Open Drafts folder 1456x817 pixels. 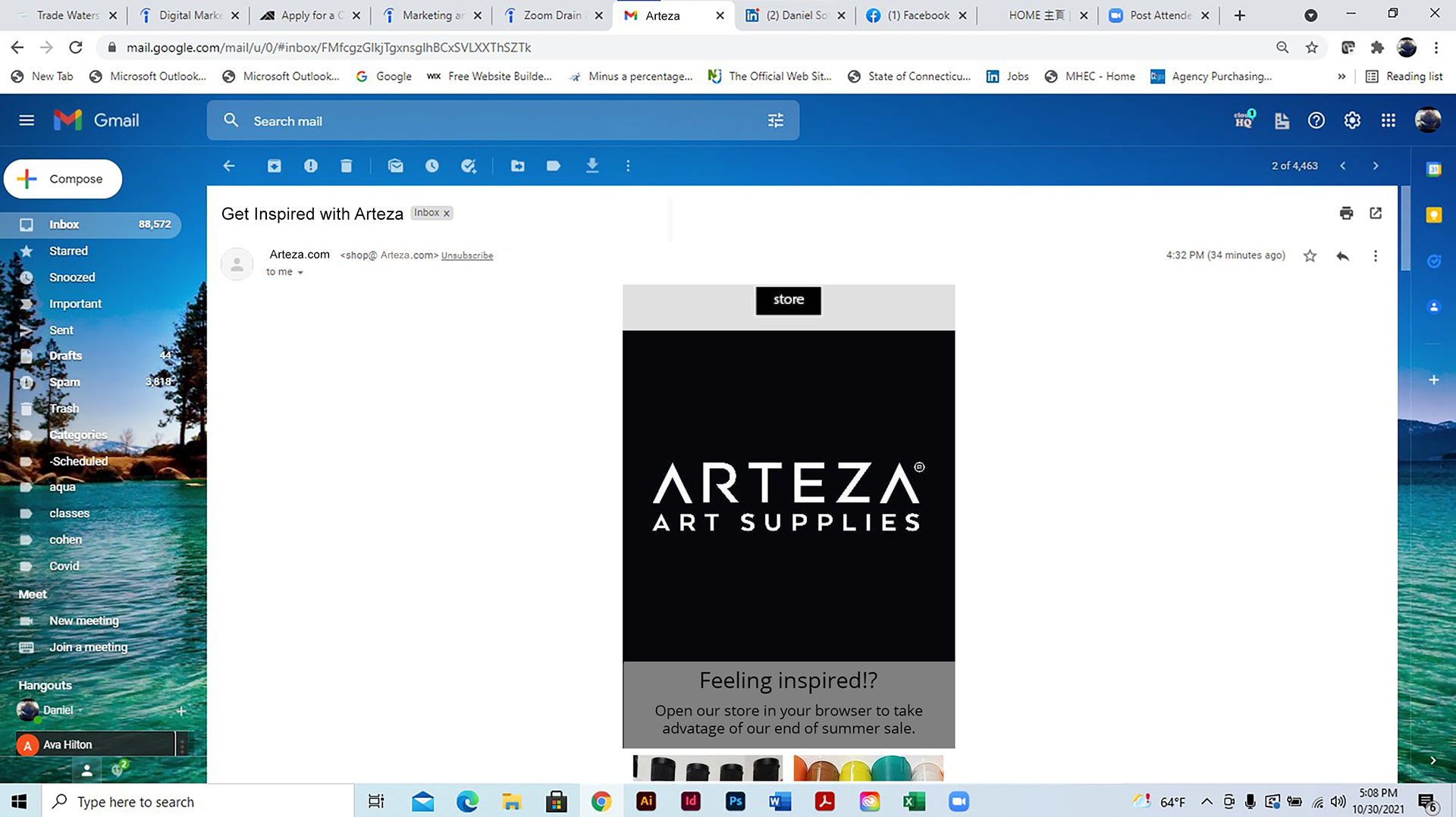pyautogui.click(x=91, y=356)
